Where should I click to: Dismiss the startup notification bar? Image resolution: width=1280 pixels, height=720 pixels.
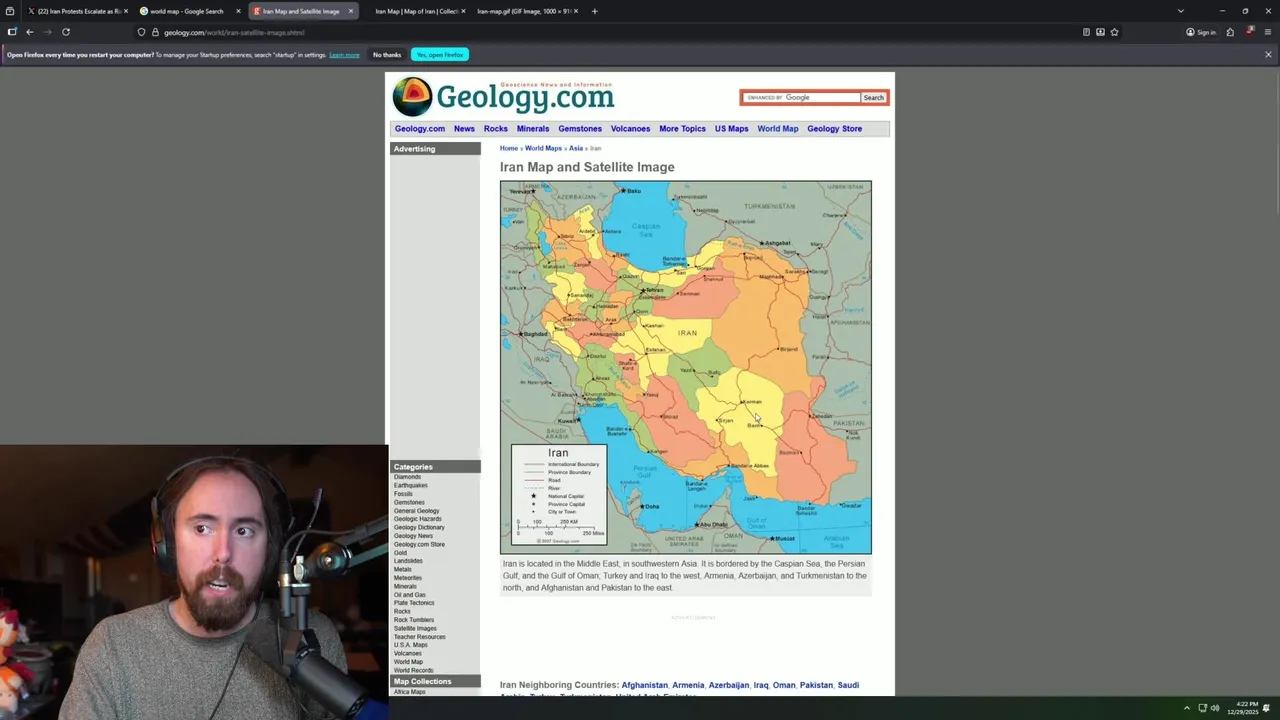[1268, 54]
